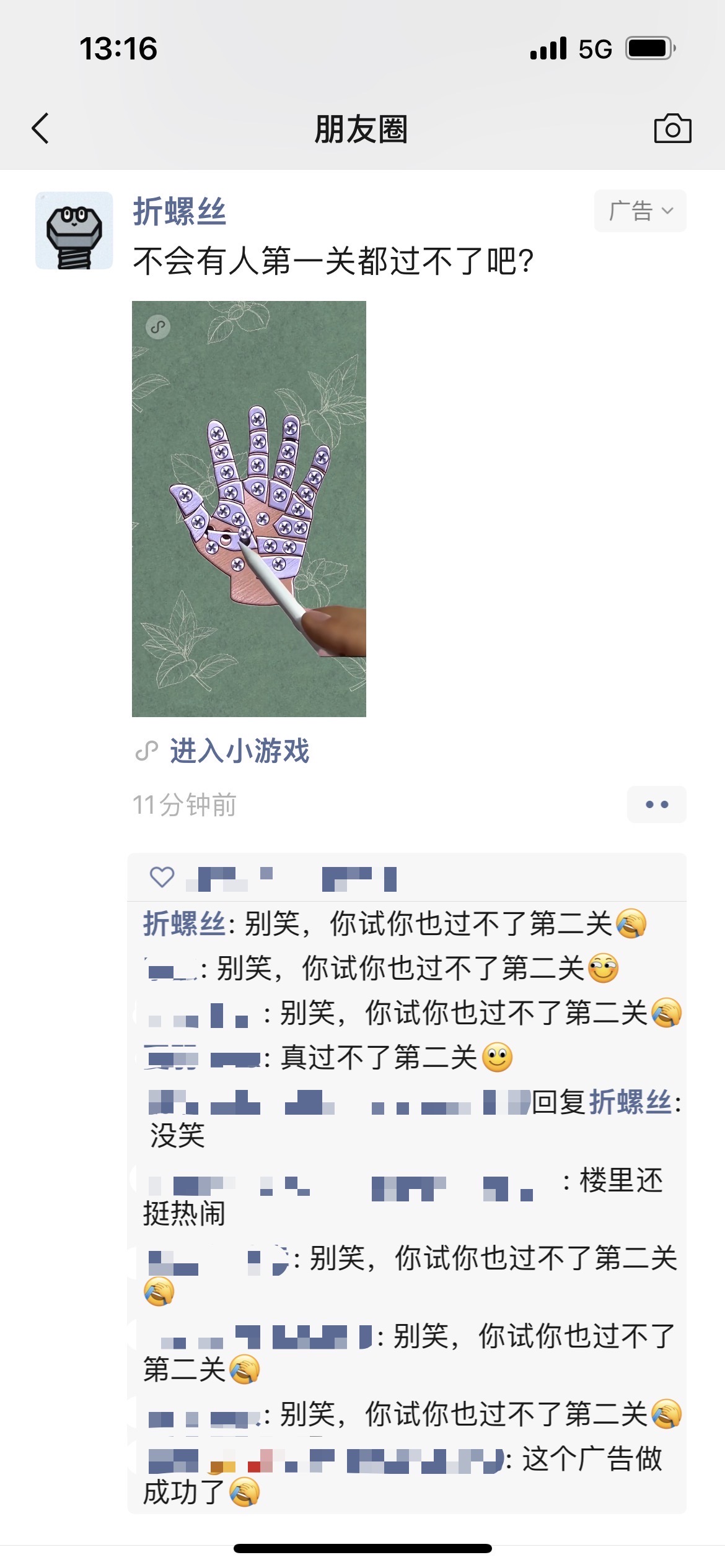Tap 拧螺丝 name in first comment
This screenshot has height=1568, width=725.
(185, 923)
